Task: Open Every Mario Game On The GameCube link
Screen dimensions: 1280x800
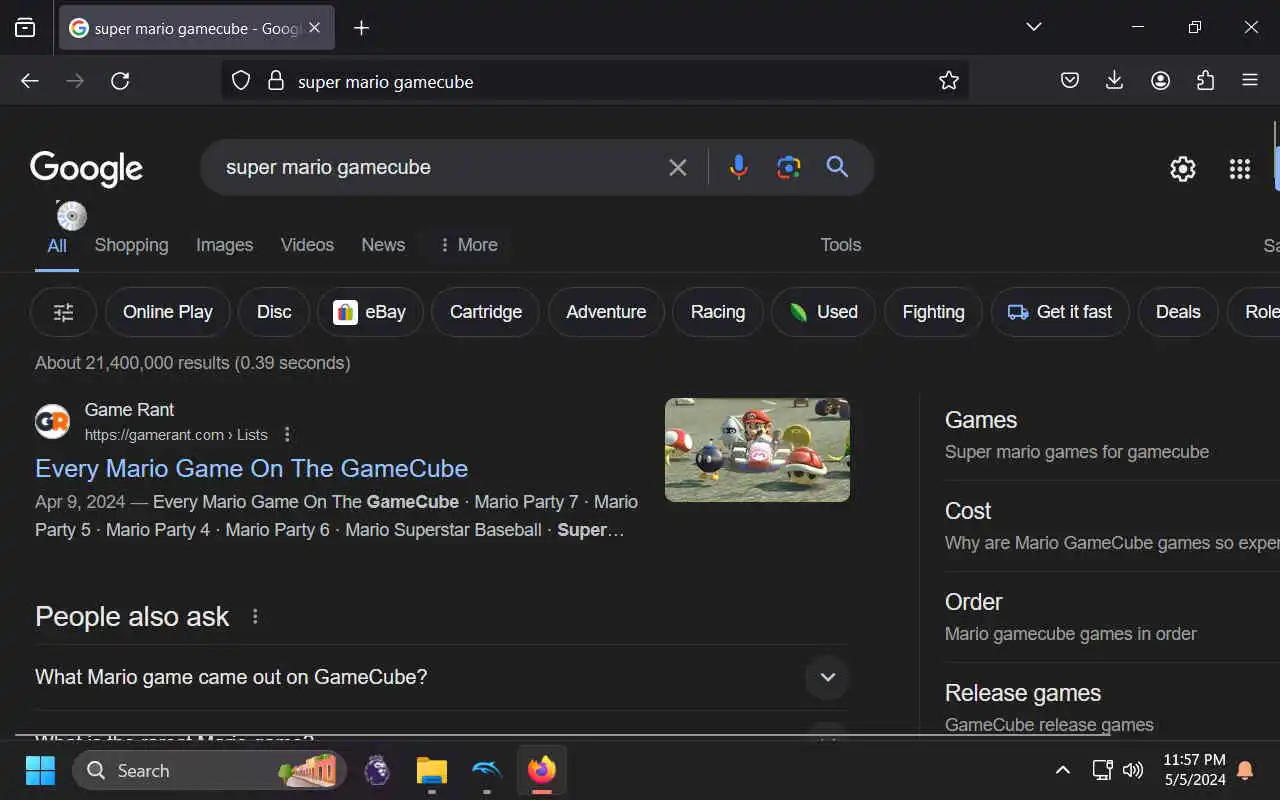Action: click(252, 468)
